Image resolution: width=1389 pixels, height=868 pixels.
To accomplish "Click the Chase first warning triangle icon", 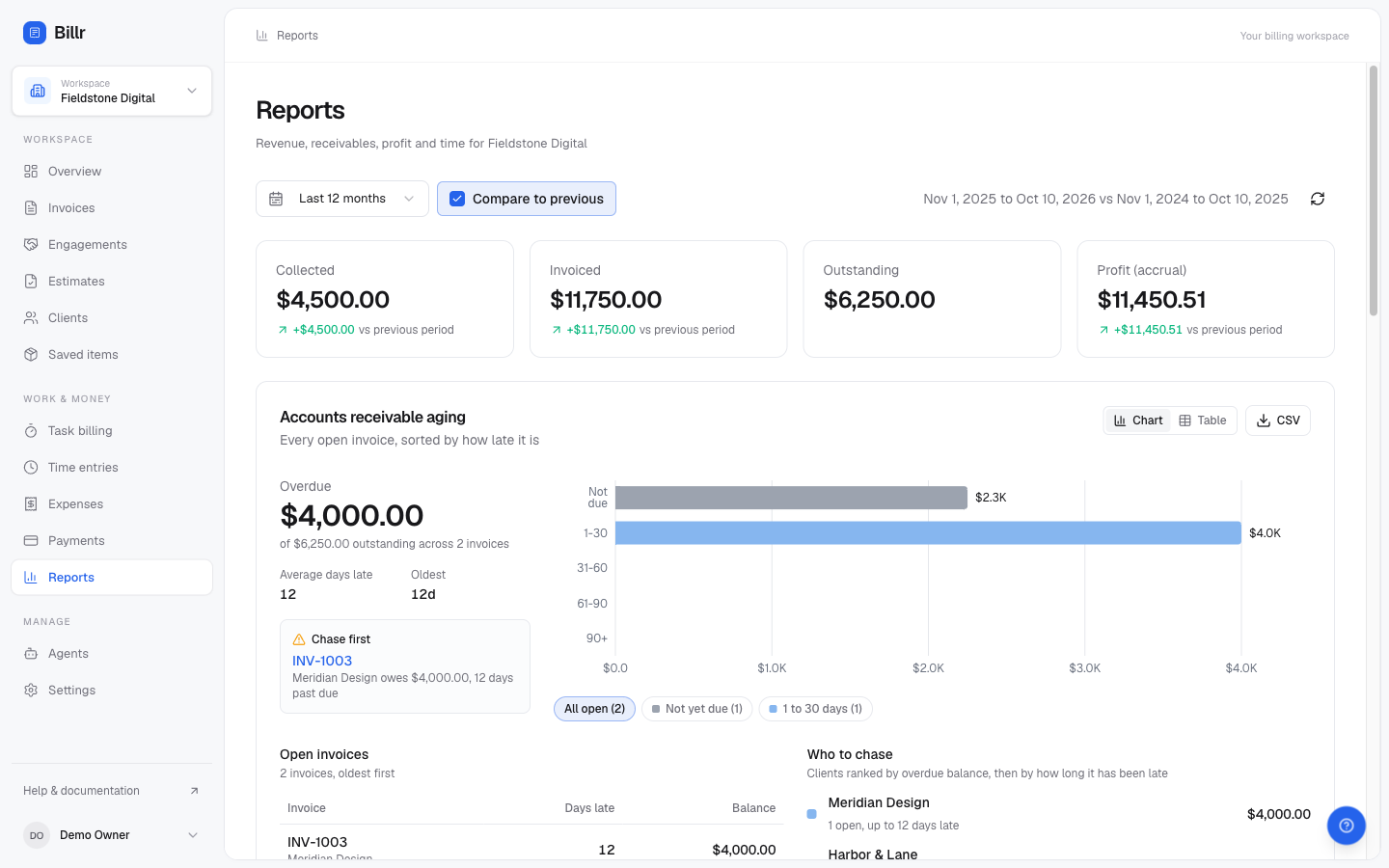I will pos(299,639).
